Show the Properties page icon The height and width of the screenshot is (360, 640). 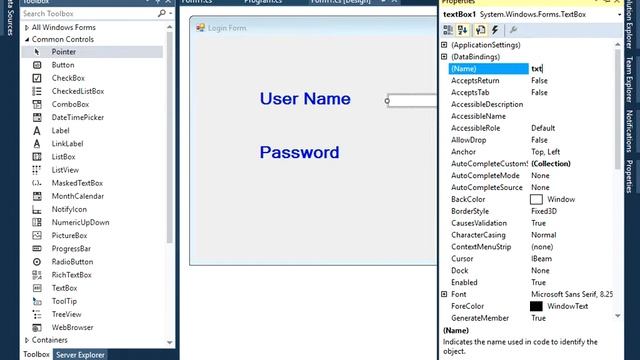point(480,30)
